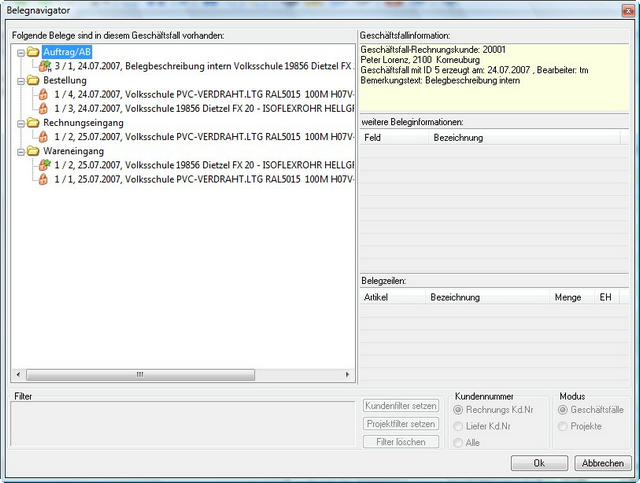The height and width of the screenshot is (483, 640).
Task: Click the Bezeichnung column header in Belegzeilen
Action: click(455, 297)
